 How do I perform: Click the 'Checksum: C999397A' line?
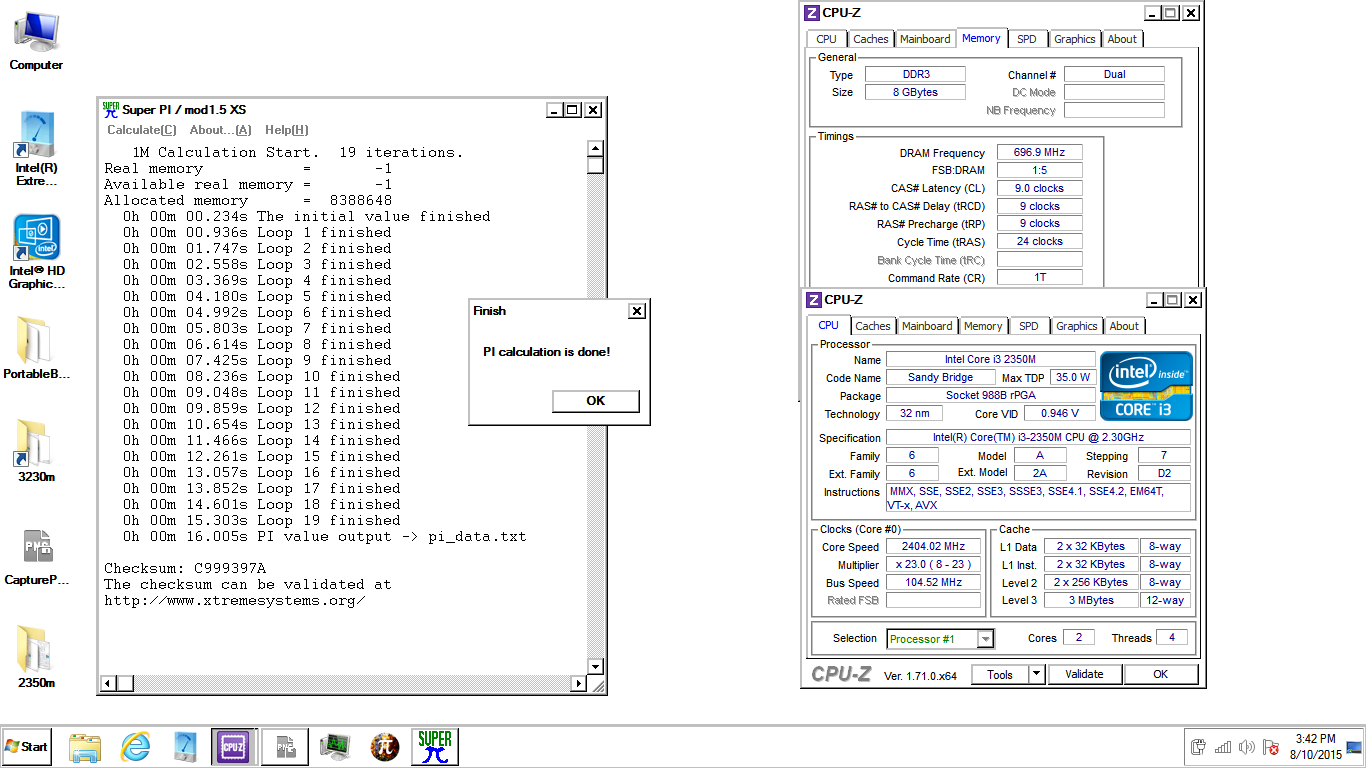coord(185,569)
